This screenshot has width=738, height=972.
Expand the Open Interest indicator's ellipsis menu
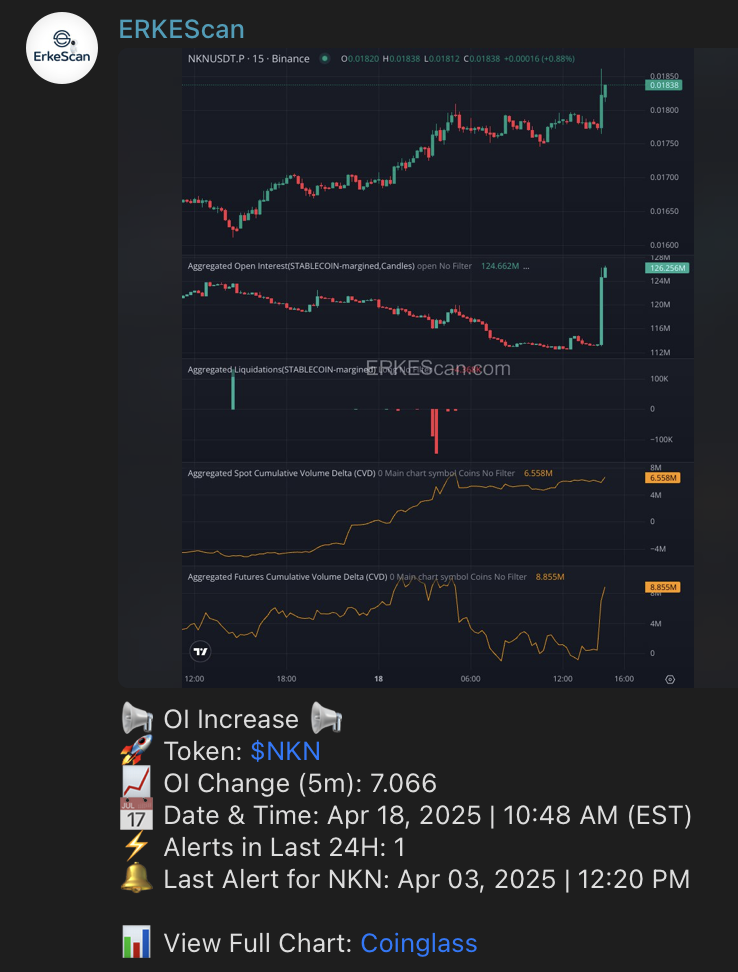point(527,266)
